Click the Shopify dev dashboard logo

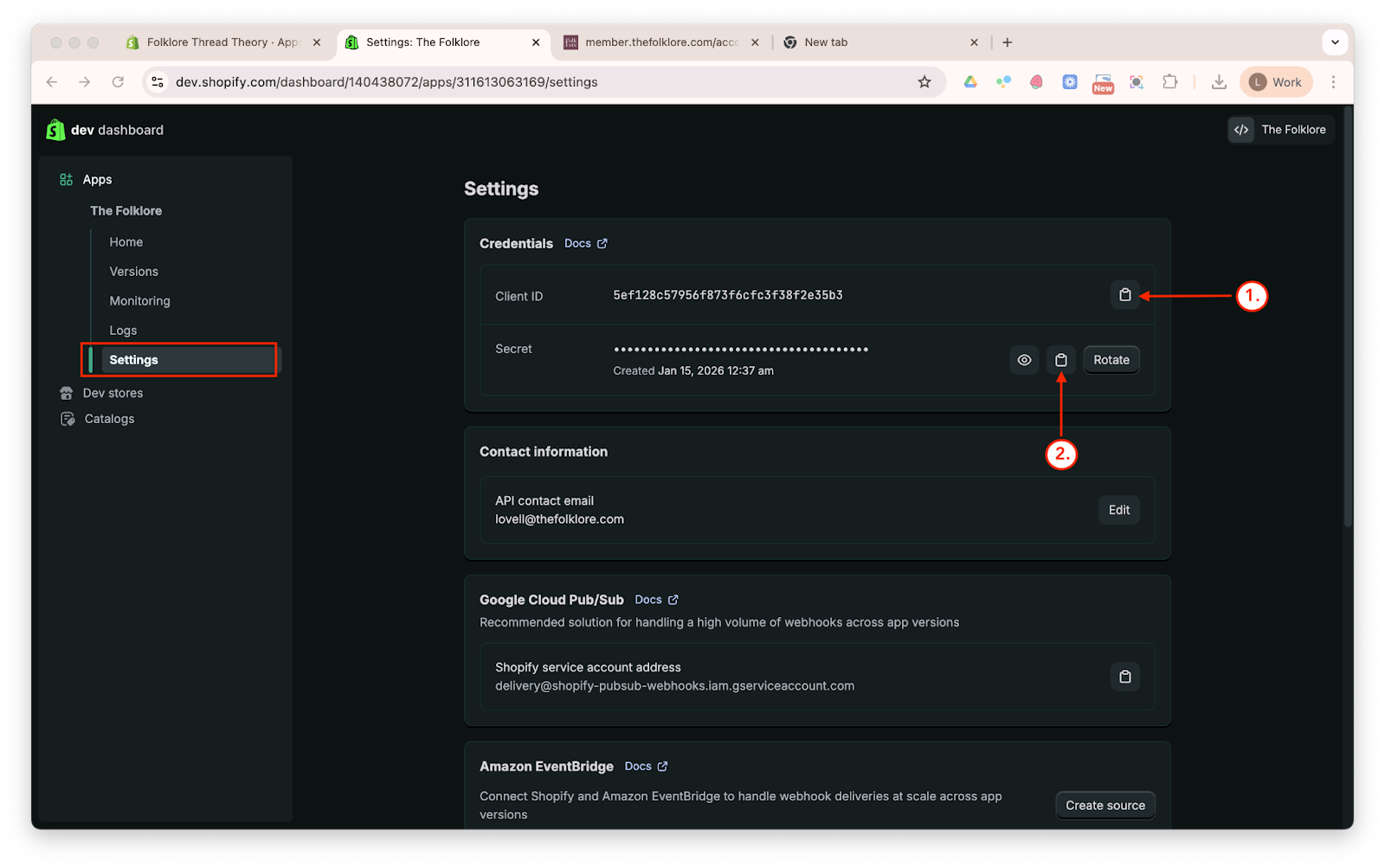[x=56, y=130]
